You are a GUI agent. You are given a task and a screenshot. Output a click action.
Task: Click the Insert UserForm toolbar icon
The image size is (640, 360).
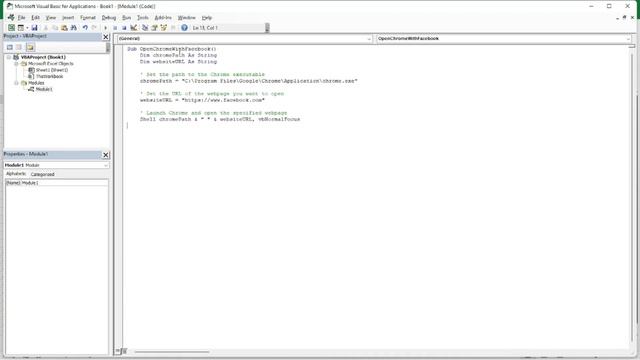(20, 28)
